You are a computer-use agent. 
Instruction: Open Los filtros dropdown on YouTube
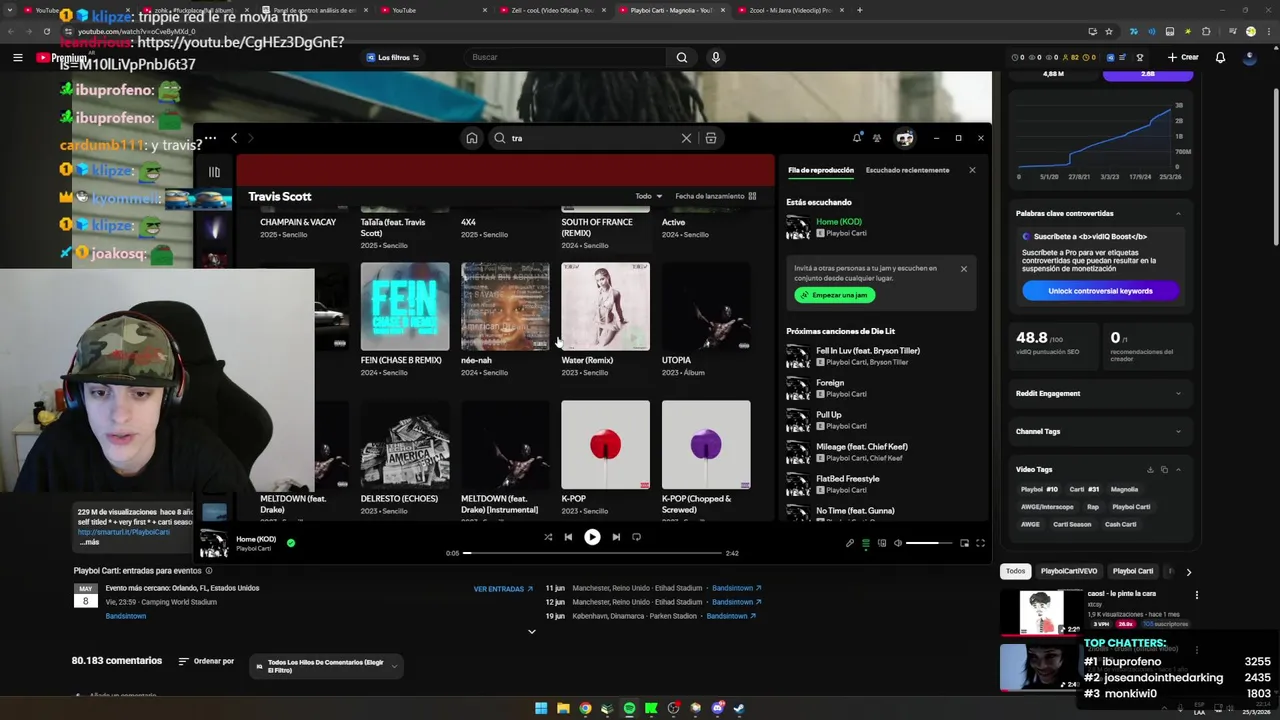coord(393,57)
